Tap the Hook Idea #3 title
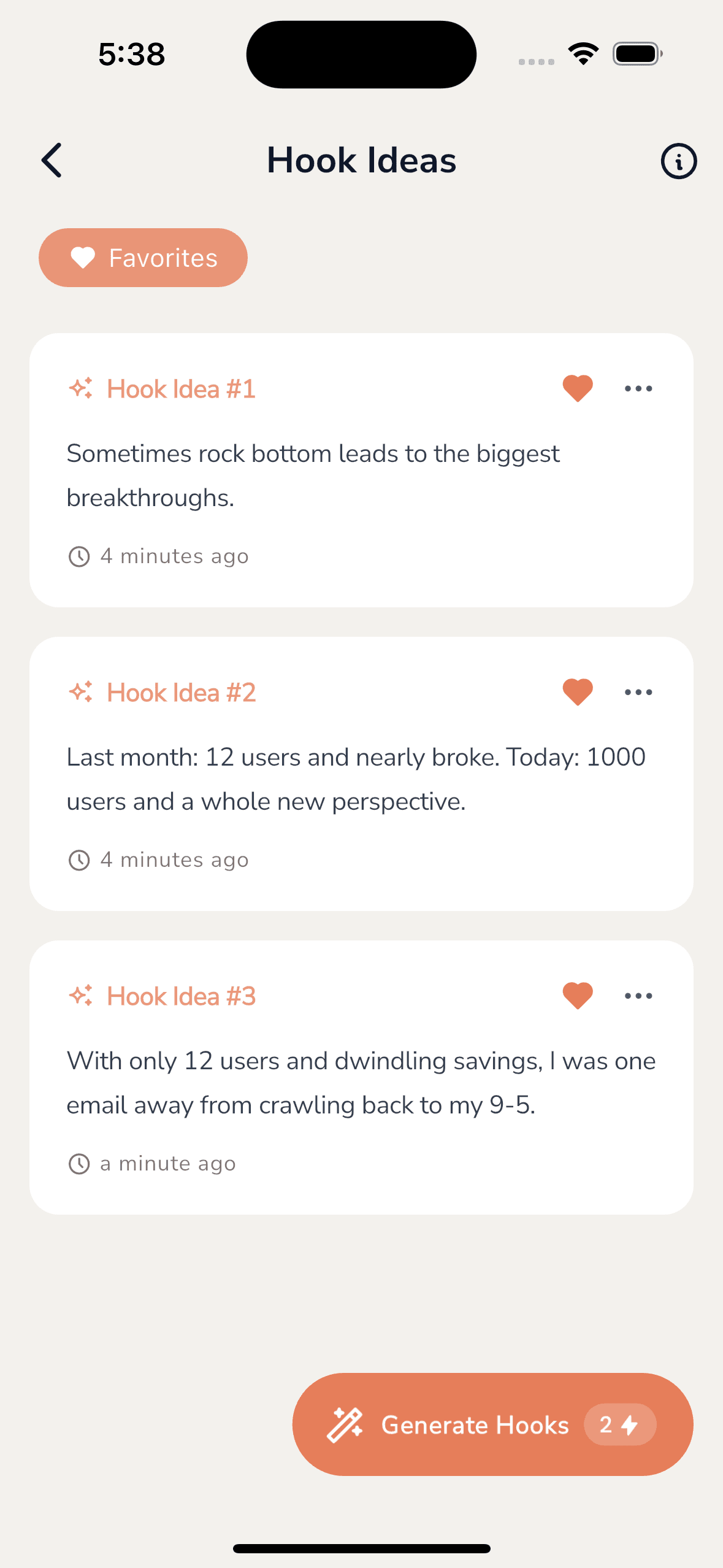 click(181, 996)
